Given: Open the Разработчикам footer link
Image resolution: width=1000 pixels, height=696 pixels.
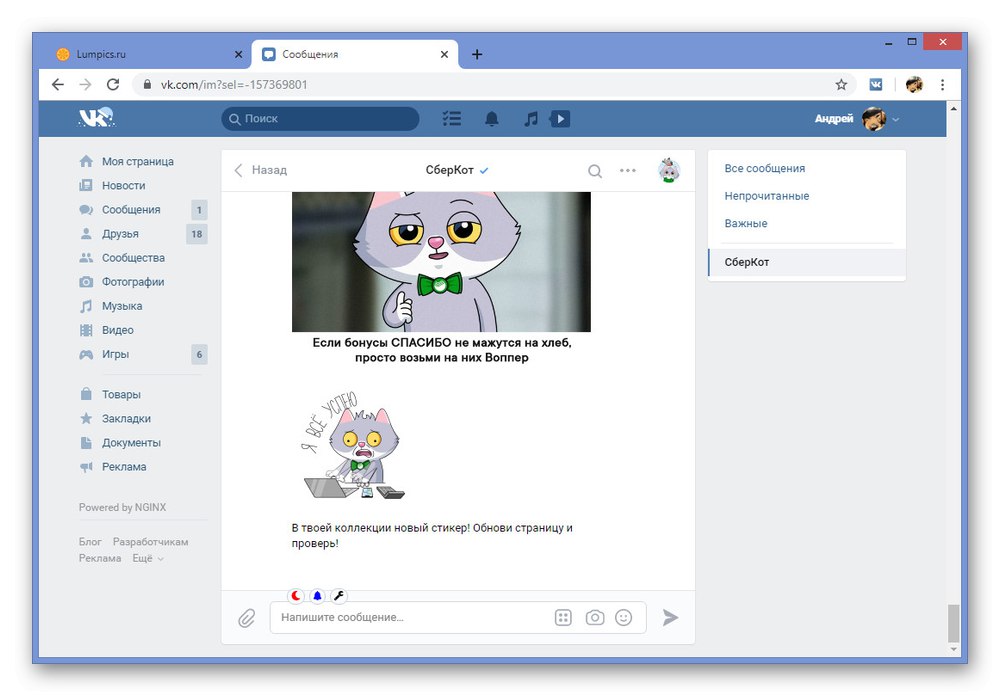Looking at the screenshot, I should click(151, 542).
